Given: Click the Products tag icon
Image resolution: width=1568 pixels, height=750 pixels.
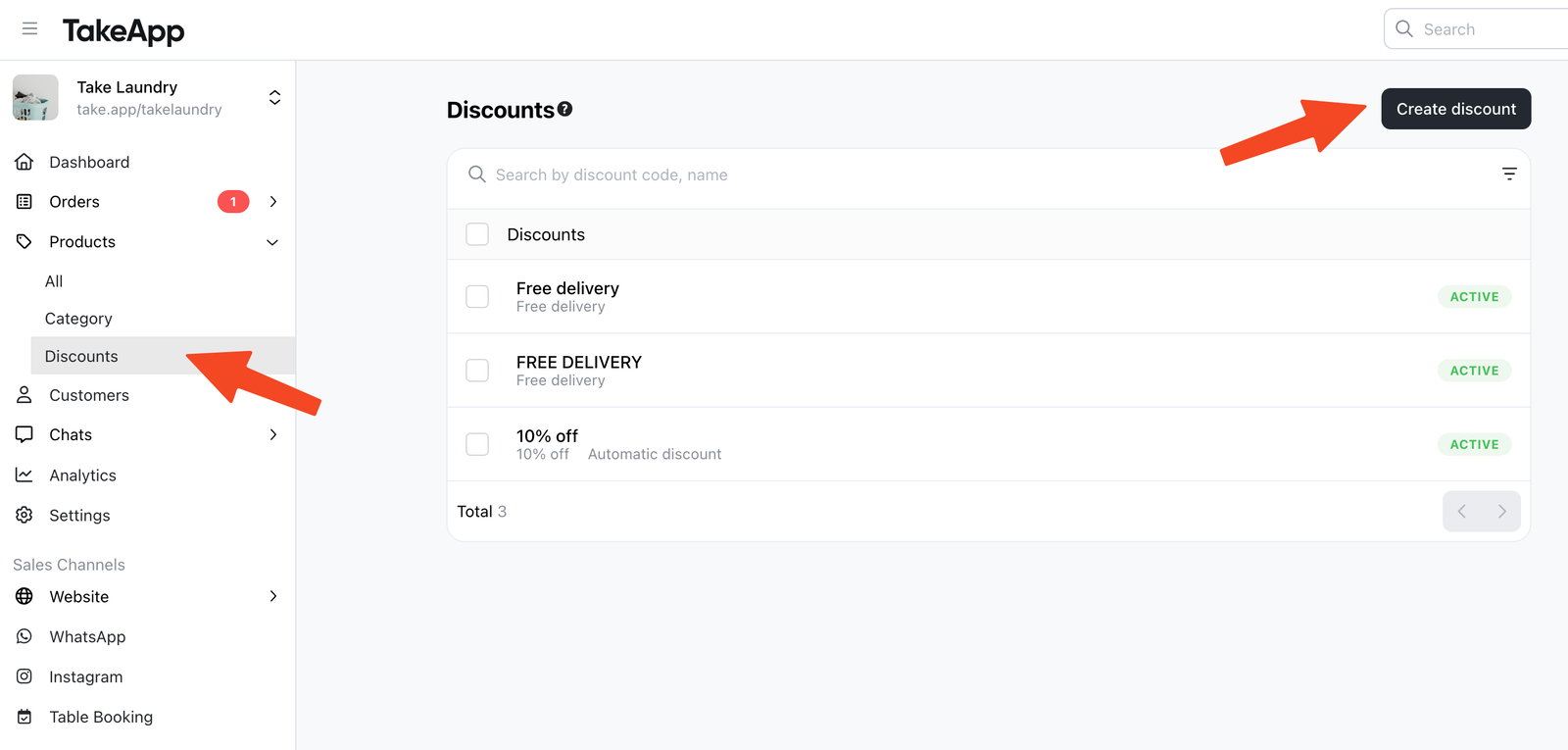Looking at the screenshot, I should [x=24, y=241].
